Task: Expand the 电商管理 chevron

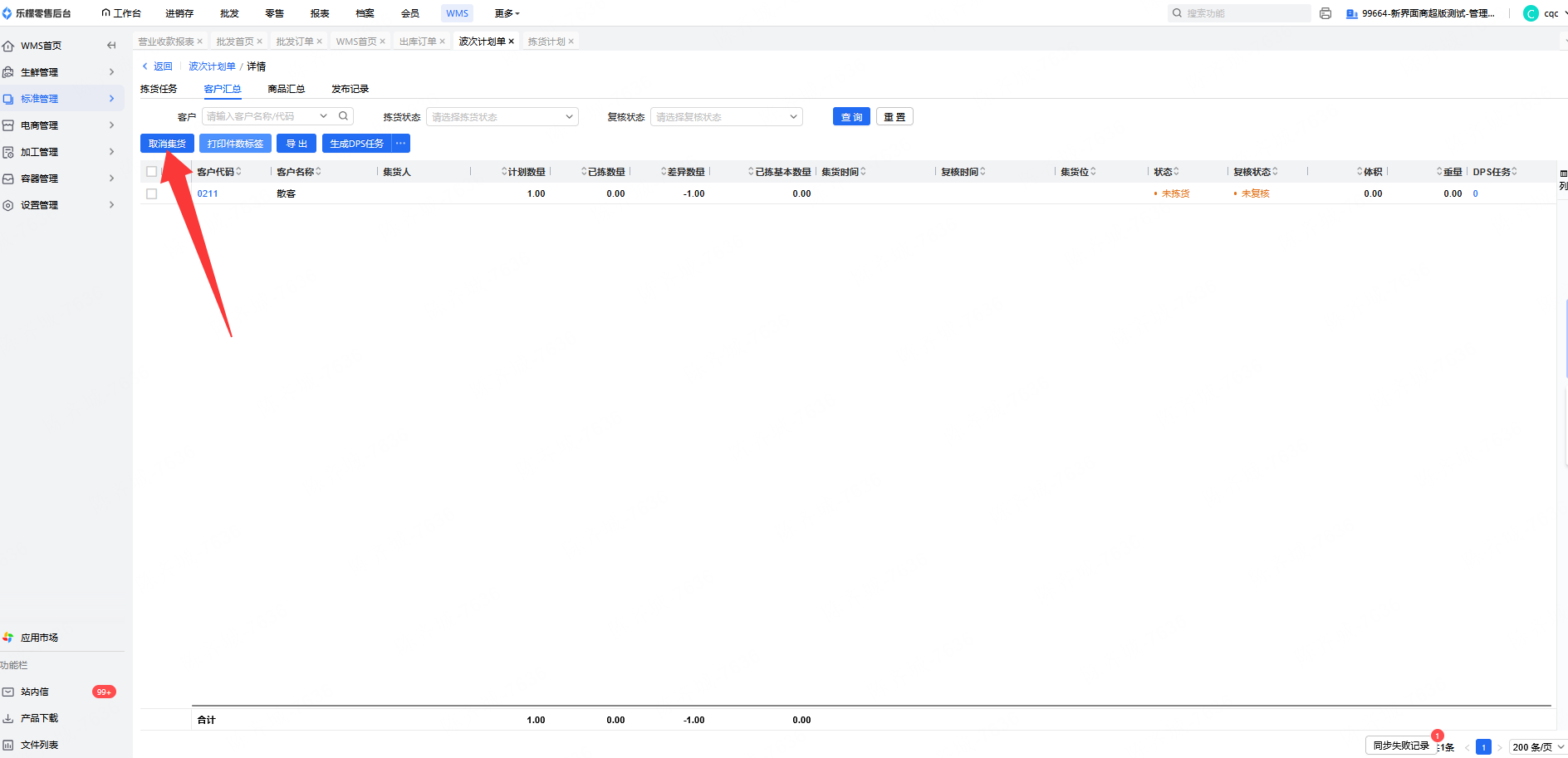Action: point(111,125)
